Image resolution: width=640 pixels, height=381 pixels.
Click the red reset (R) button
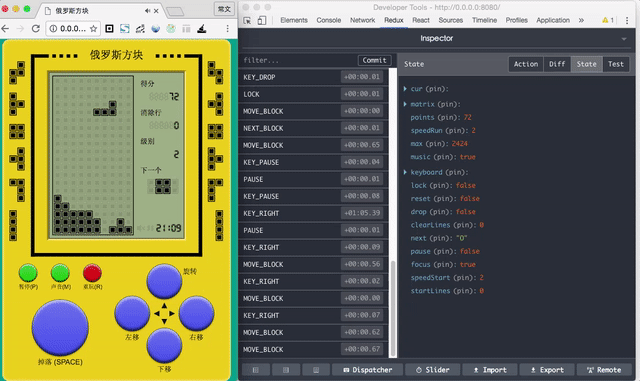(92, 273)
